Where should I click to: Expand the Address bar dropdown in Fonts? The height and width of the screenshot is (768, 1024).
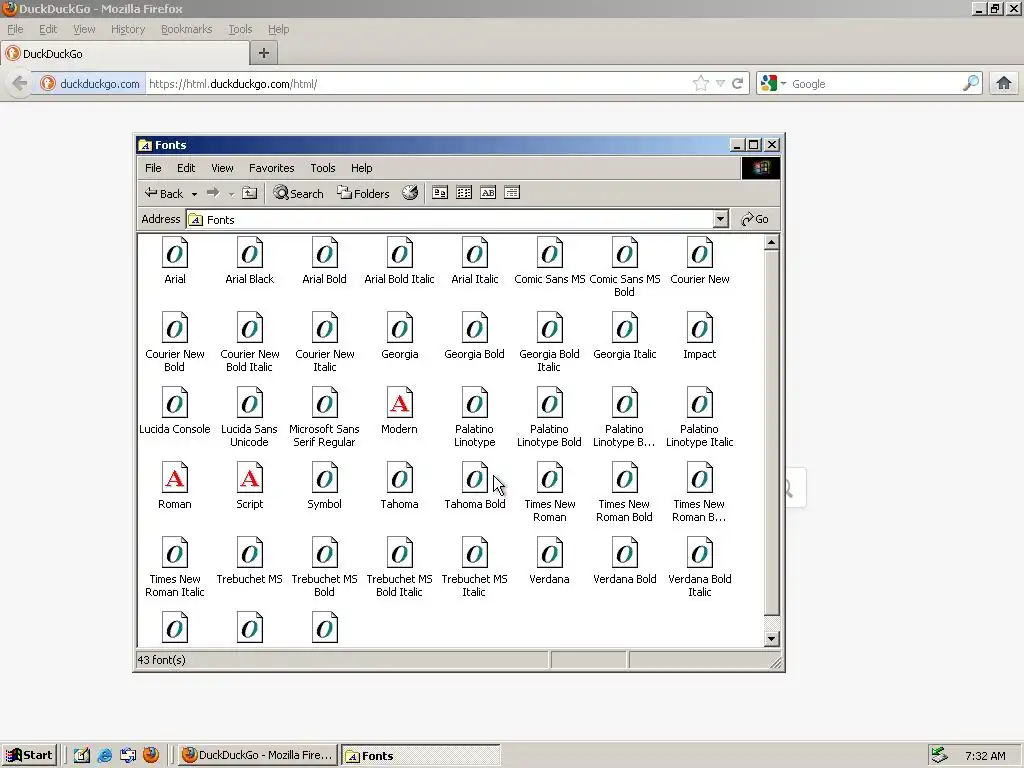coord(721,219)
